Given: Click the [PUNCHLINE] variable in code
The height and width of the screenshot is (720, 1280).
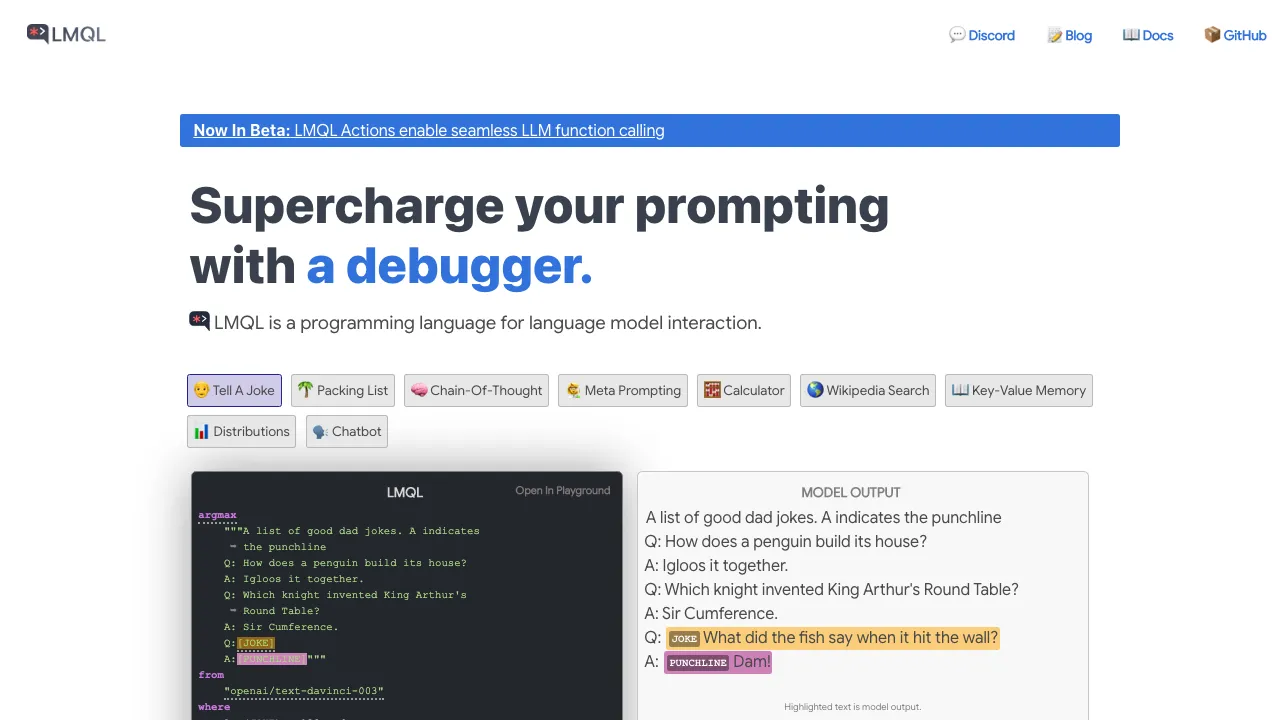Looking at the screenshot, I should [x=271, y=659].
